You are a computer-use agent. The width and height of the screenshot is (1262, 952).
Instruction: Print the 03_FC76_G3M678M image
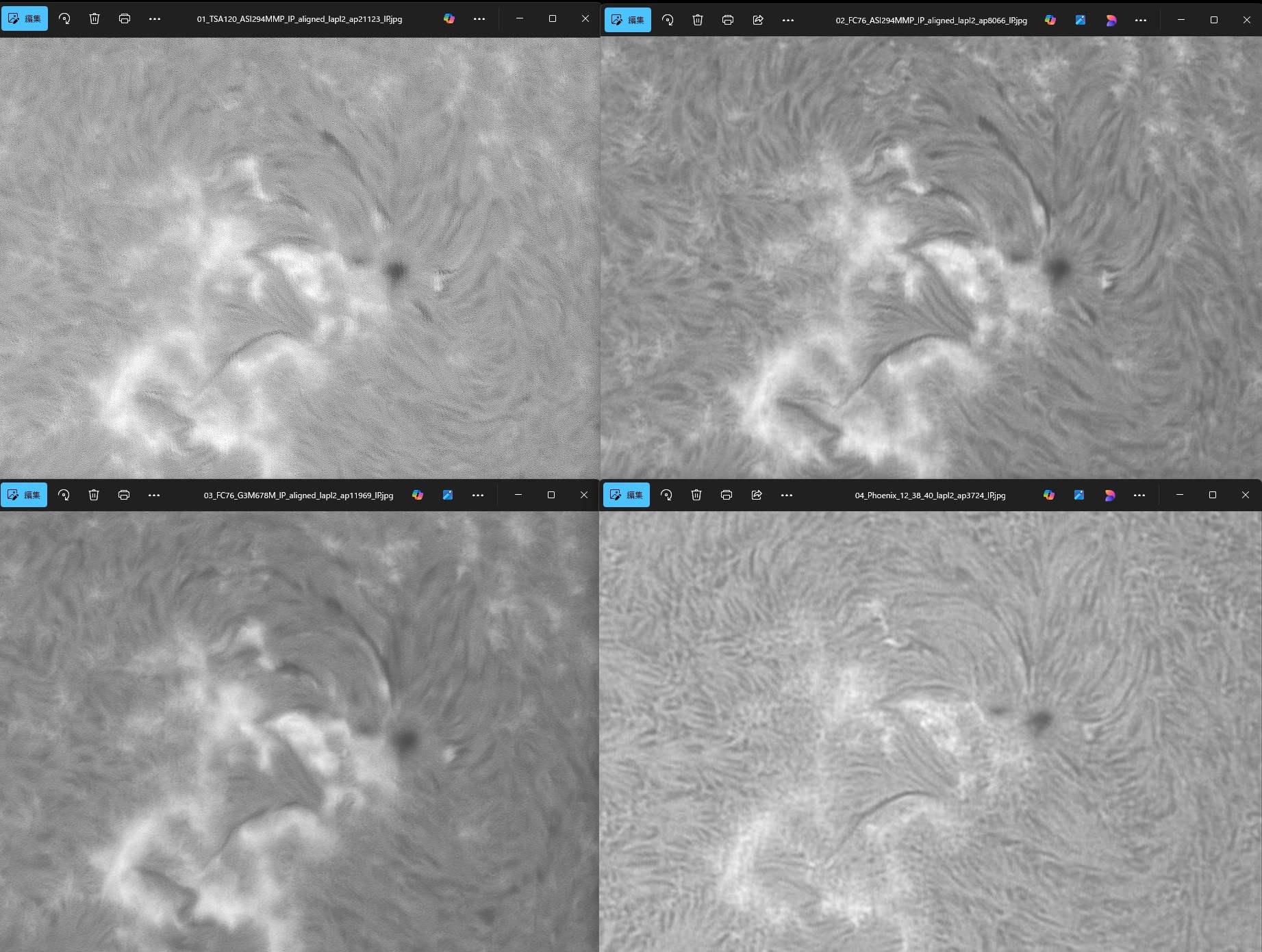(124, 495)
